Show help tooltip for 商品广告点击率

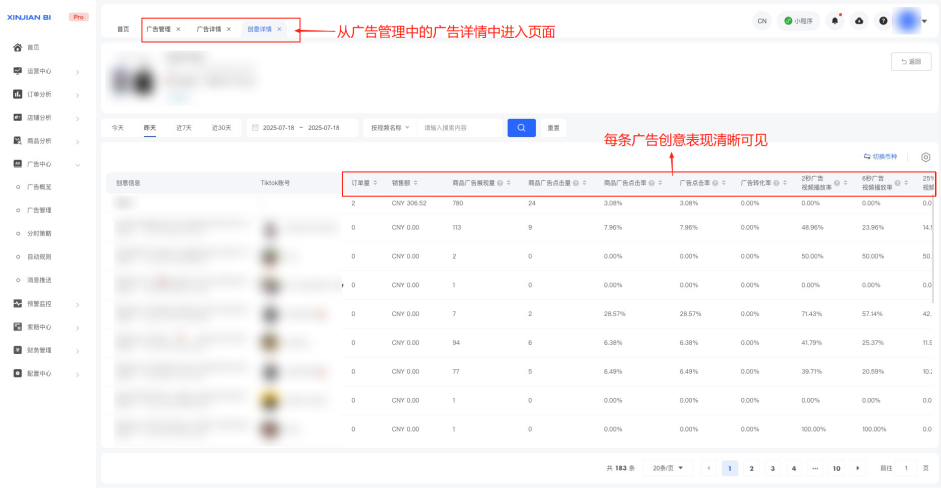[651, 183]
